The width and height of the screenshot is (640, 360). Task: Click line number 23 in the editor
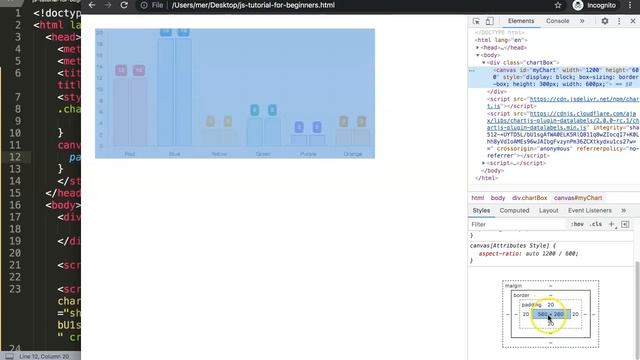point(15,289)
